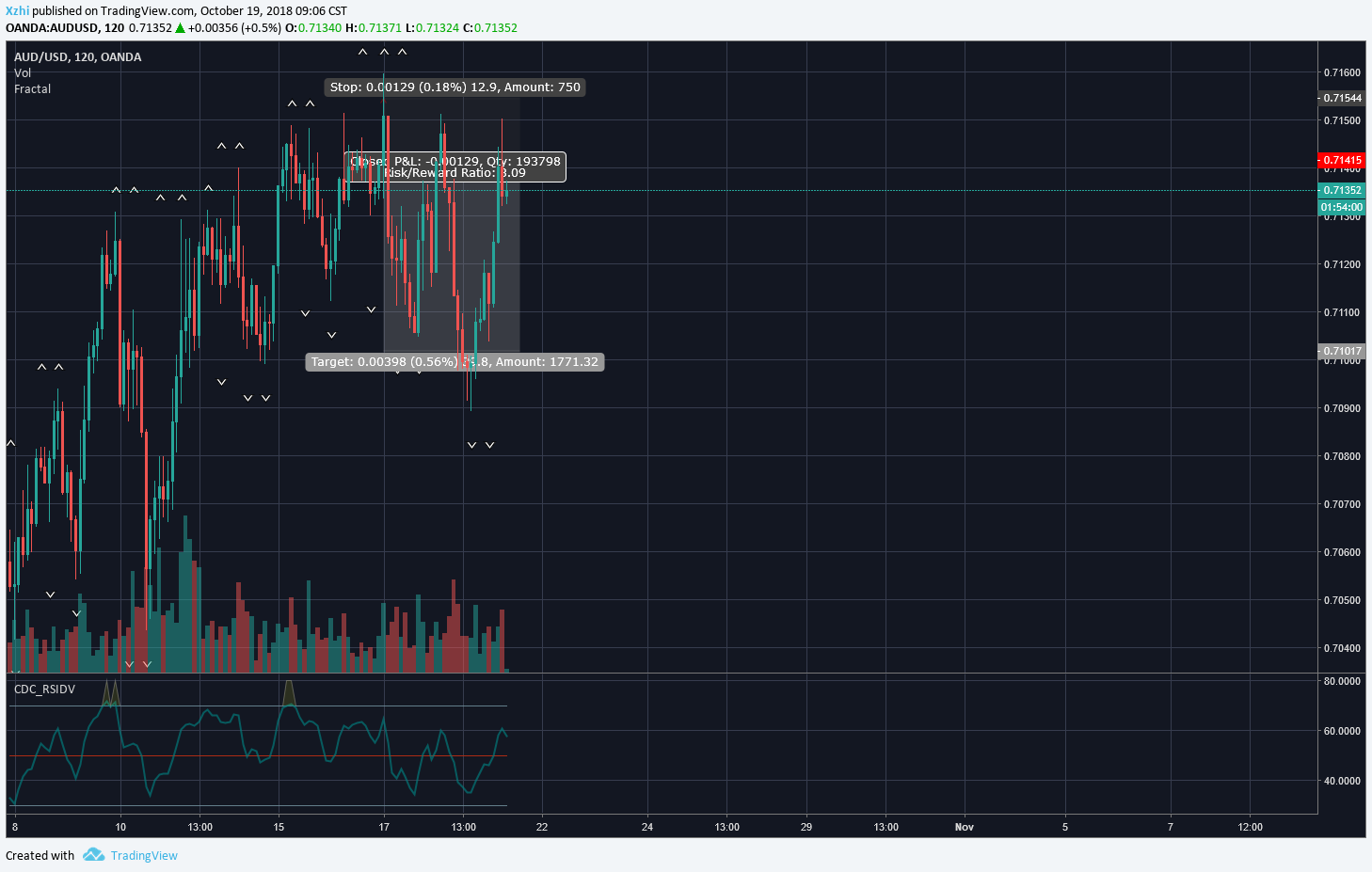Click the O:0.71340 open value
This screenshot has width=1372, height=872.
coord(313,27)
